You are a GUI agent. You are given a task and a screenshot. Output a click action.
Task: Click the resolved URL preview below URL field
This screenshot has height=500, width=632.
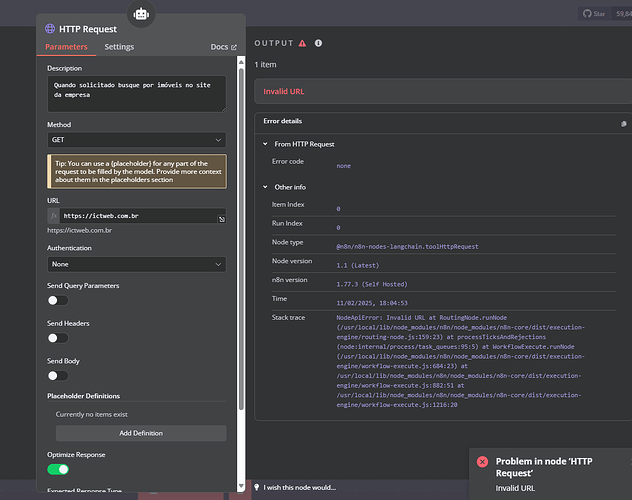click(x=79, y=230)
